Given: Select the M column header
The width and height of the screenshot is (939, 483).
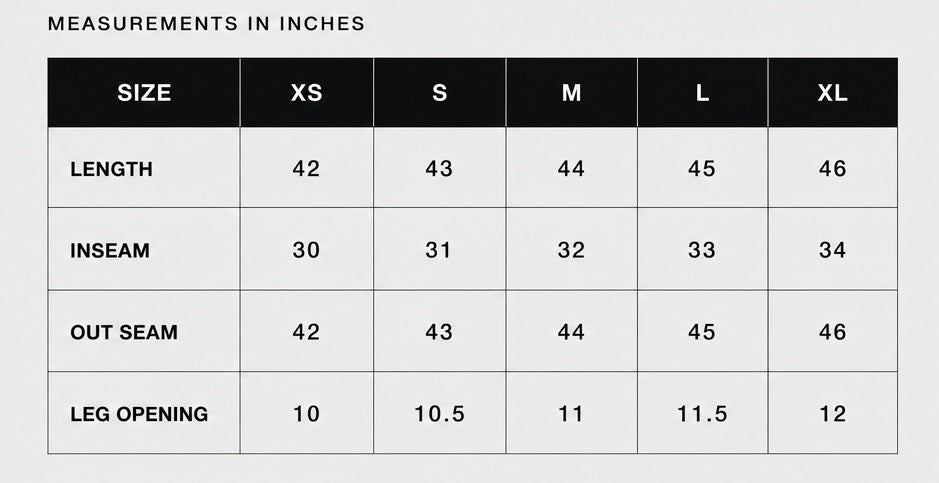Looking at the screenshot, I should 571,93.
